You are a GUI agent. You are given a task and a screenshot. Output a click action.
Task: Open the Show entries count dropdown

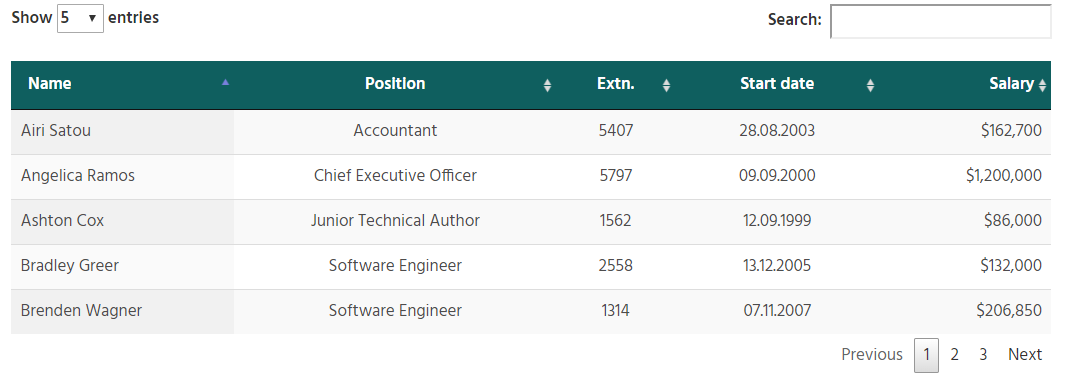coord(80,18)
